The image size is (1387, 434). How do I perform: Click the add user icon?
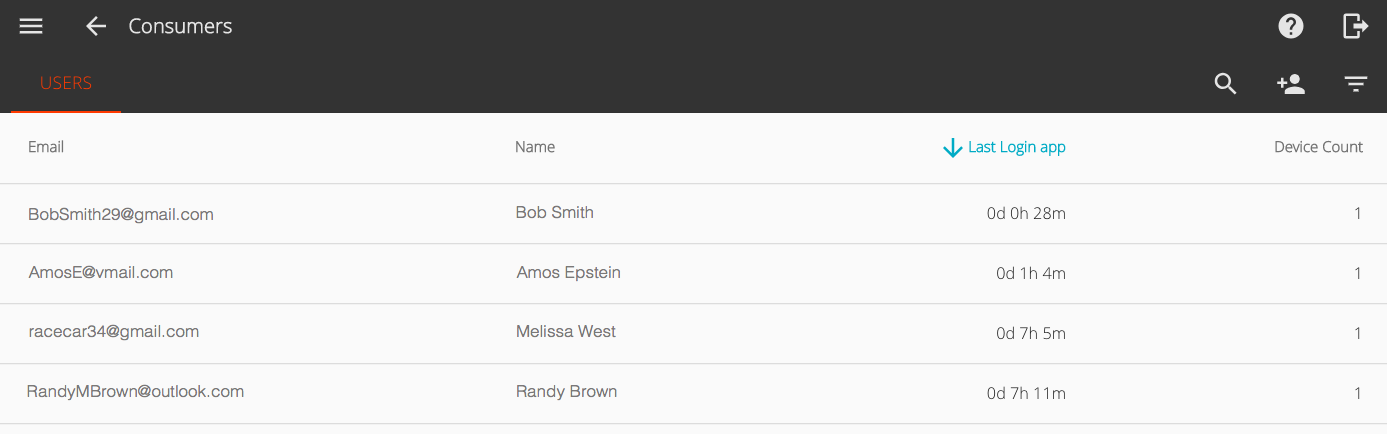tap(1291, 84)
